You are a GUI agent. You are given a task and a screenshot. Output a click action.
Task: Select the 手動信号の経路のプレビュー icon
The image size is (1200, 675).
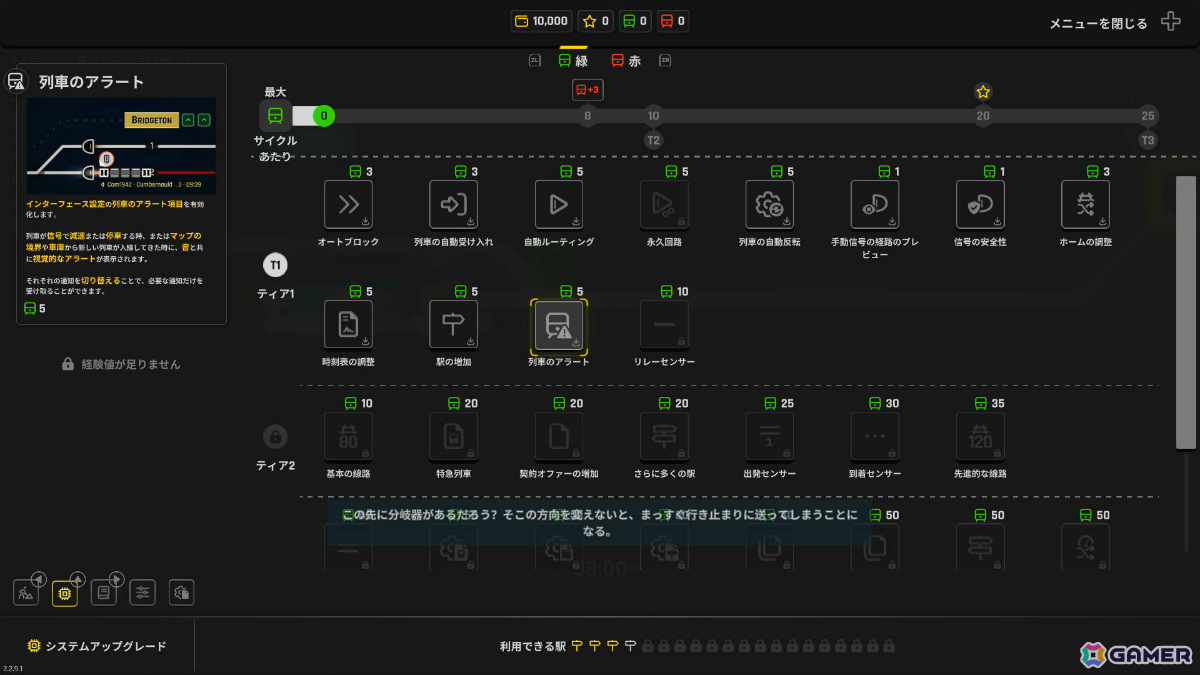tap(875, 205)
